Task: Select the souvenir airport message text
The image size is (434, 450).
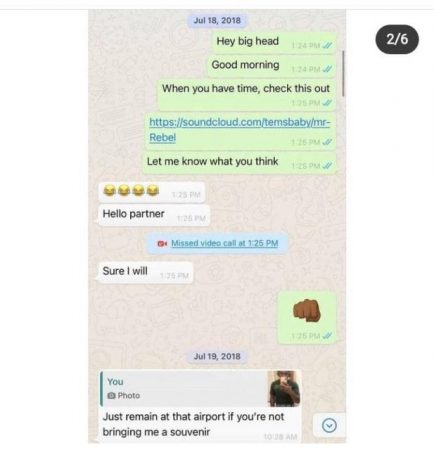Action: coord(193,424)
